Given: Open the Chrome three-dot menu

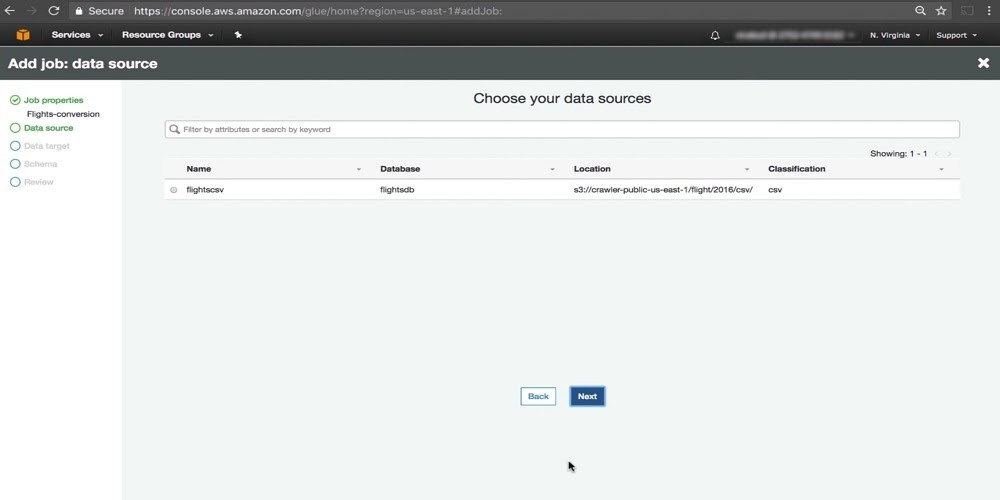Looking at the screenshot, I should coord(989,11).
